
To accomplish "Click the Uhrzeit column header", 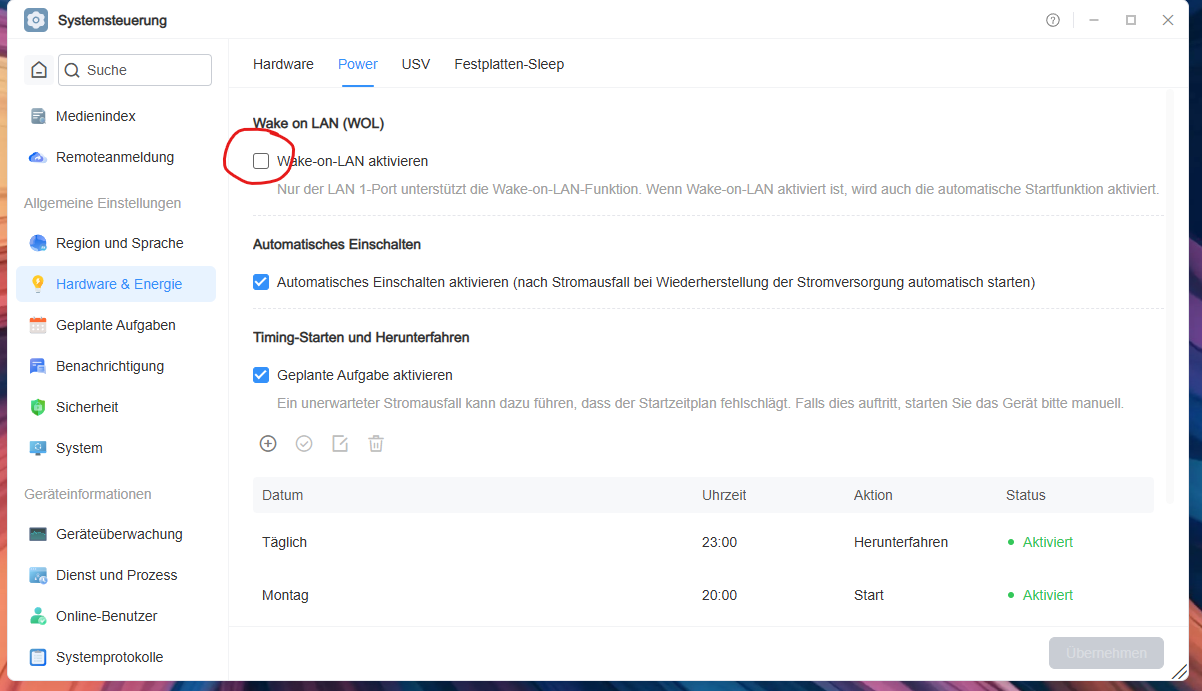I will point(724,495).
